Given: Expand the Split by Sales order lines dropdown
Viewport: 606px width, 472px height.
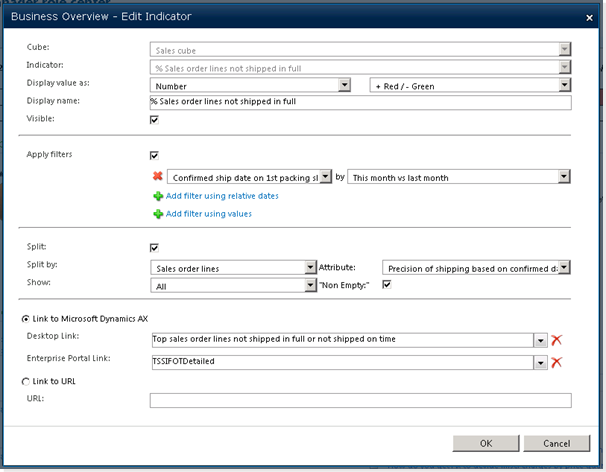Looking at the screenshot, I should [x=311, y=267].
